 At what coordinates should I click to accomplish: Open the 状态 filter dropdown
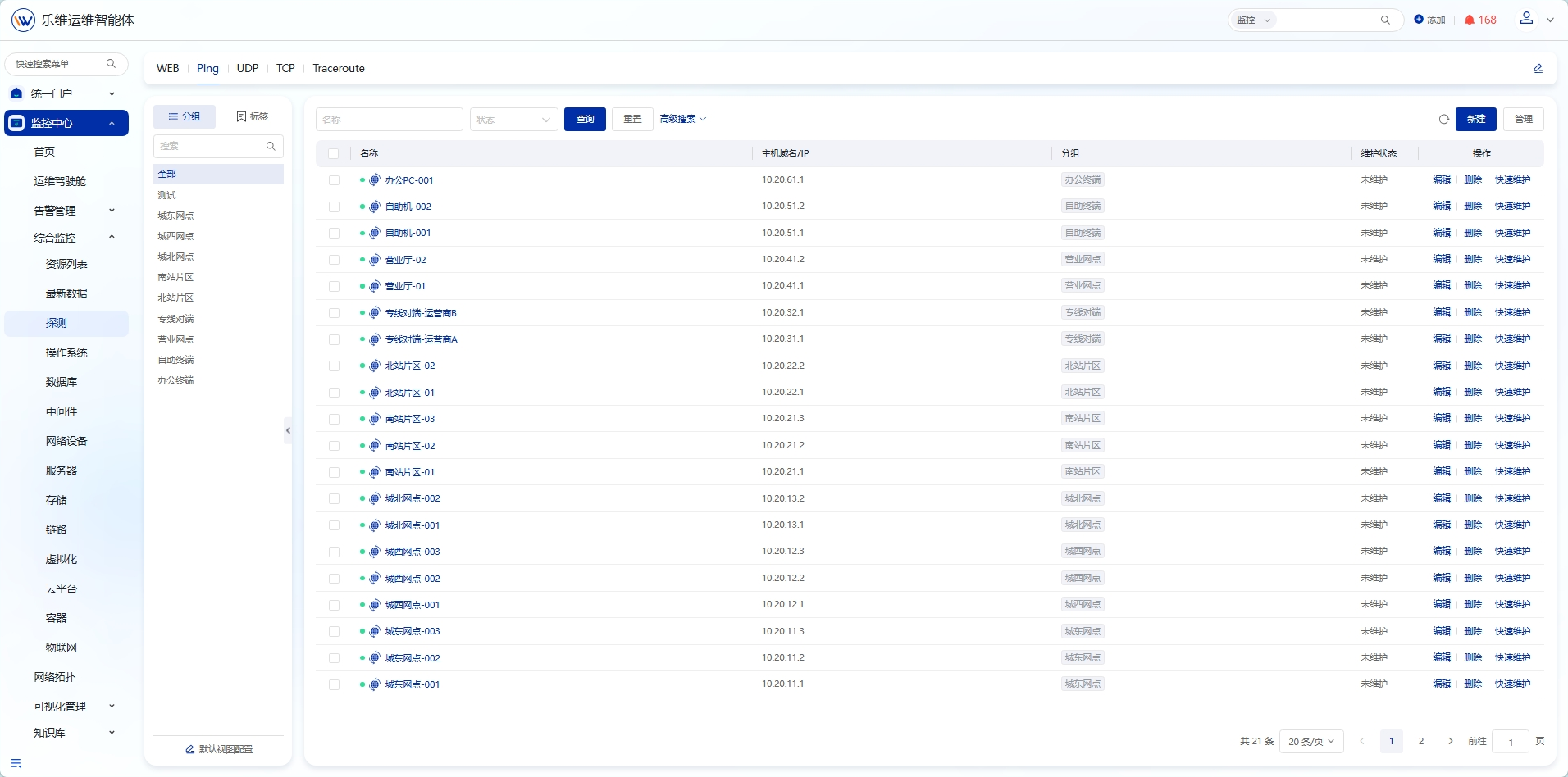513,120
